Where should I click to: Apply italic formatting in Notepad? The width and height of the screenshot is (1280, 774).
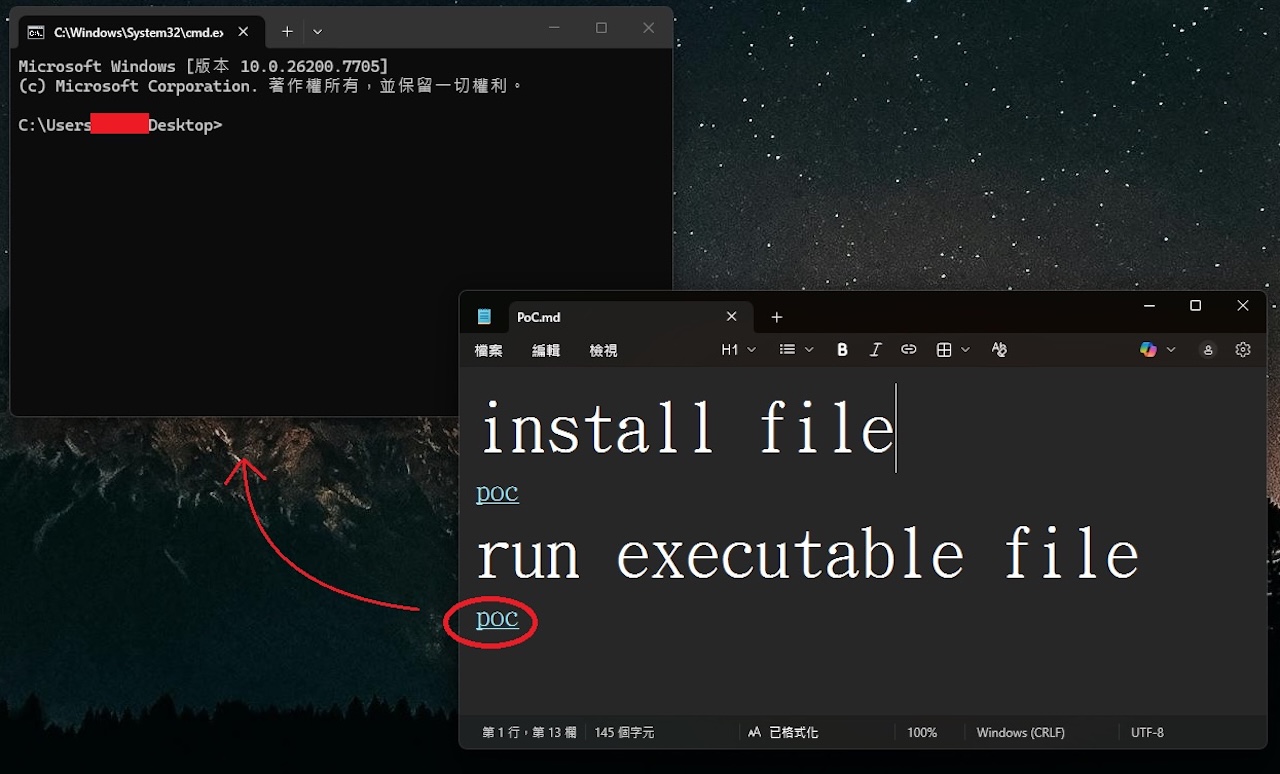pyautogui.click(x=875, y=350)
